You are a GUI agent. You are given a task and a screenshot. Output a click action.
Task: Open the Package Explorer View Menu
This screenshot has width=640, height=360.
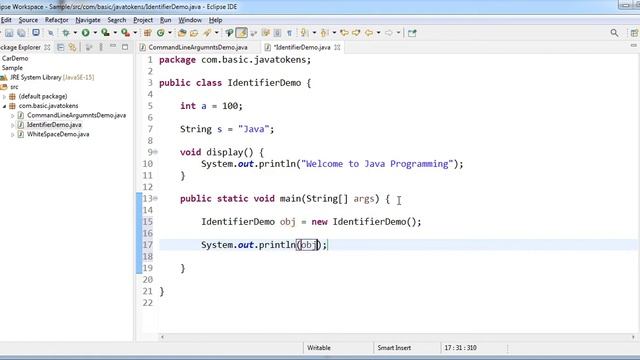tap(101, 47)
